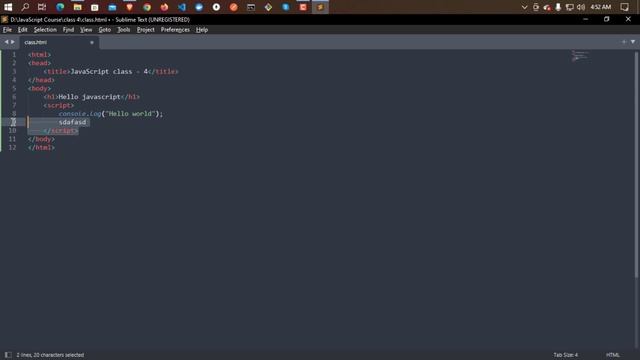Launch Firefox from taskbar
The height and width of the screenshot is (360, 640).
pos(164,7)
